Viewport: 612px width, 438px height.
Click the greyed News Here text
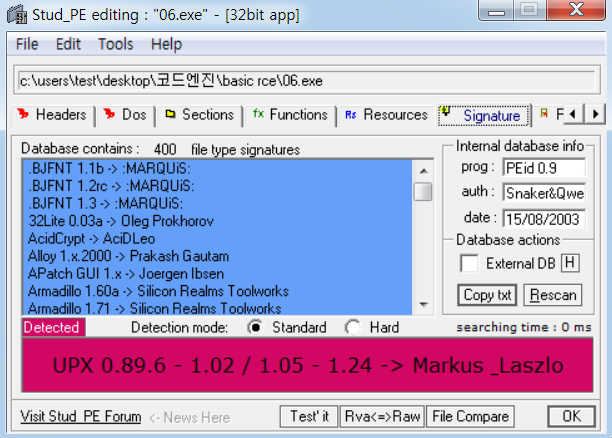pyautogui.click(x=190, y=418)
